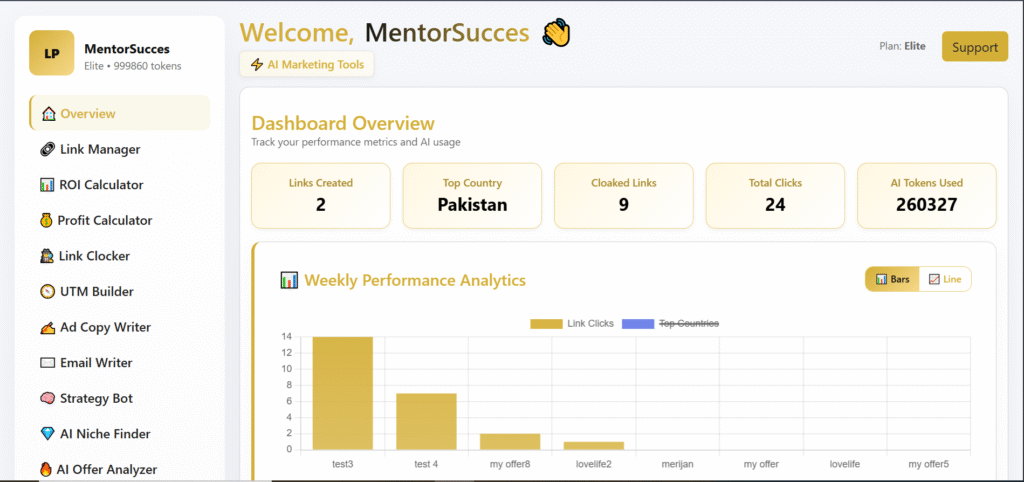Open the Email Writer menu item

click(95, 363)
